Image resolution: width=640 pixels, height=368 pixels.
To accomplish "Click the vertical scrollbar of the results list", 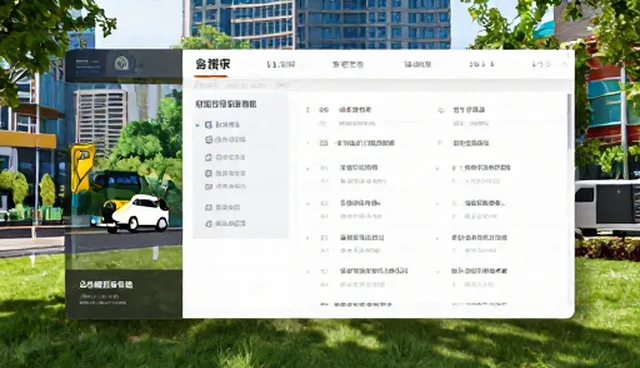I will (570, 121).
